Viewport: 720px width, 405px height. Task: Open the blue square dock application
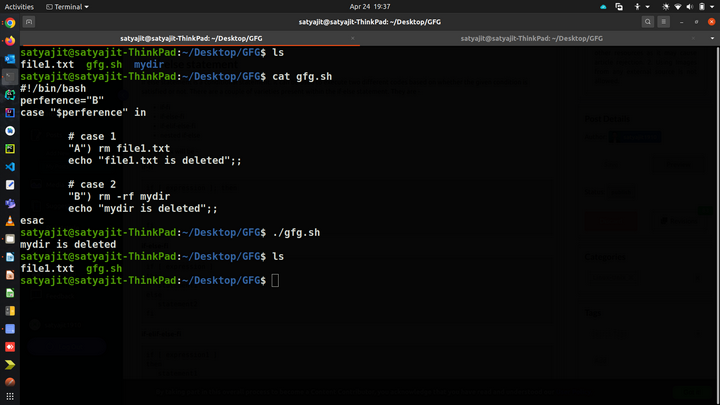[10, 329]
